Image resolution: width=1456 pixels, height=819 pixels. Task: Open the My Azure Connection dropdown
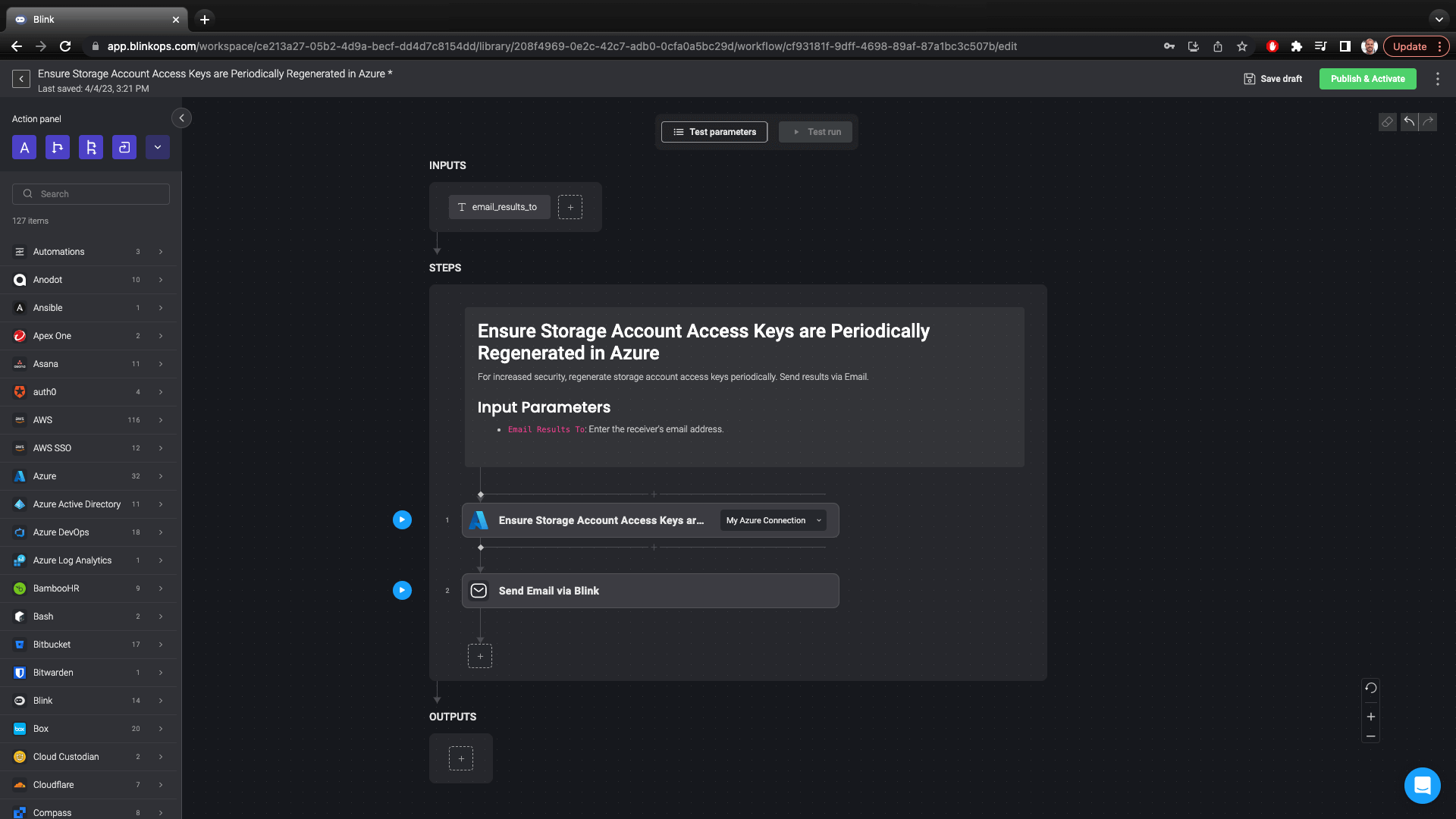coord(773,520)
